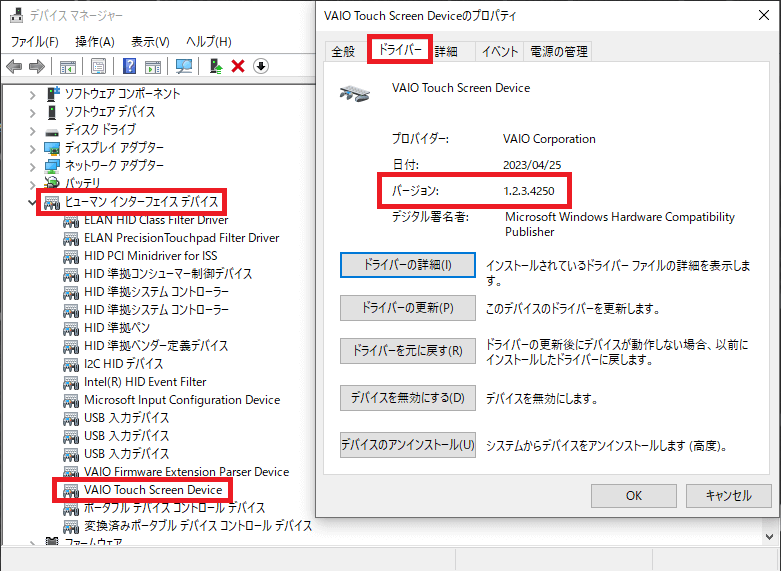
Task: Select HID 準拠ペン device
Action: [x=117, y=327]
